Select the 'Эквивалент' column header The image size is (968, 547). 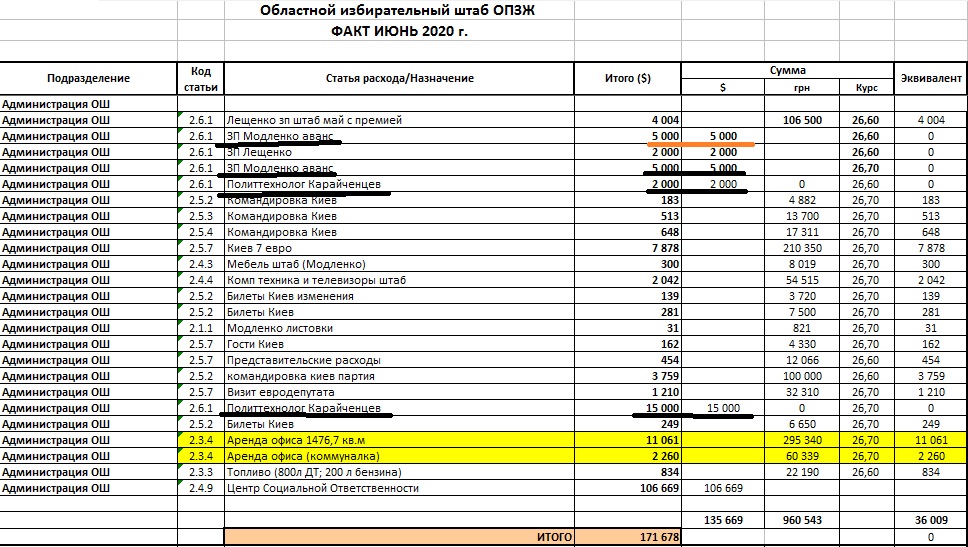931,78
